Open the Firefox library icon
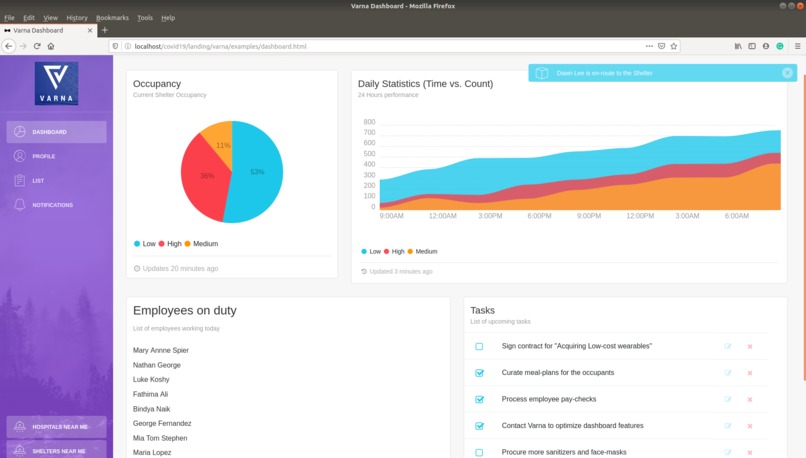Image resolution: width=806 pixels, height=458 pixels. (x=738, y=46)
